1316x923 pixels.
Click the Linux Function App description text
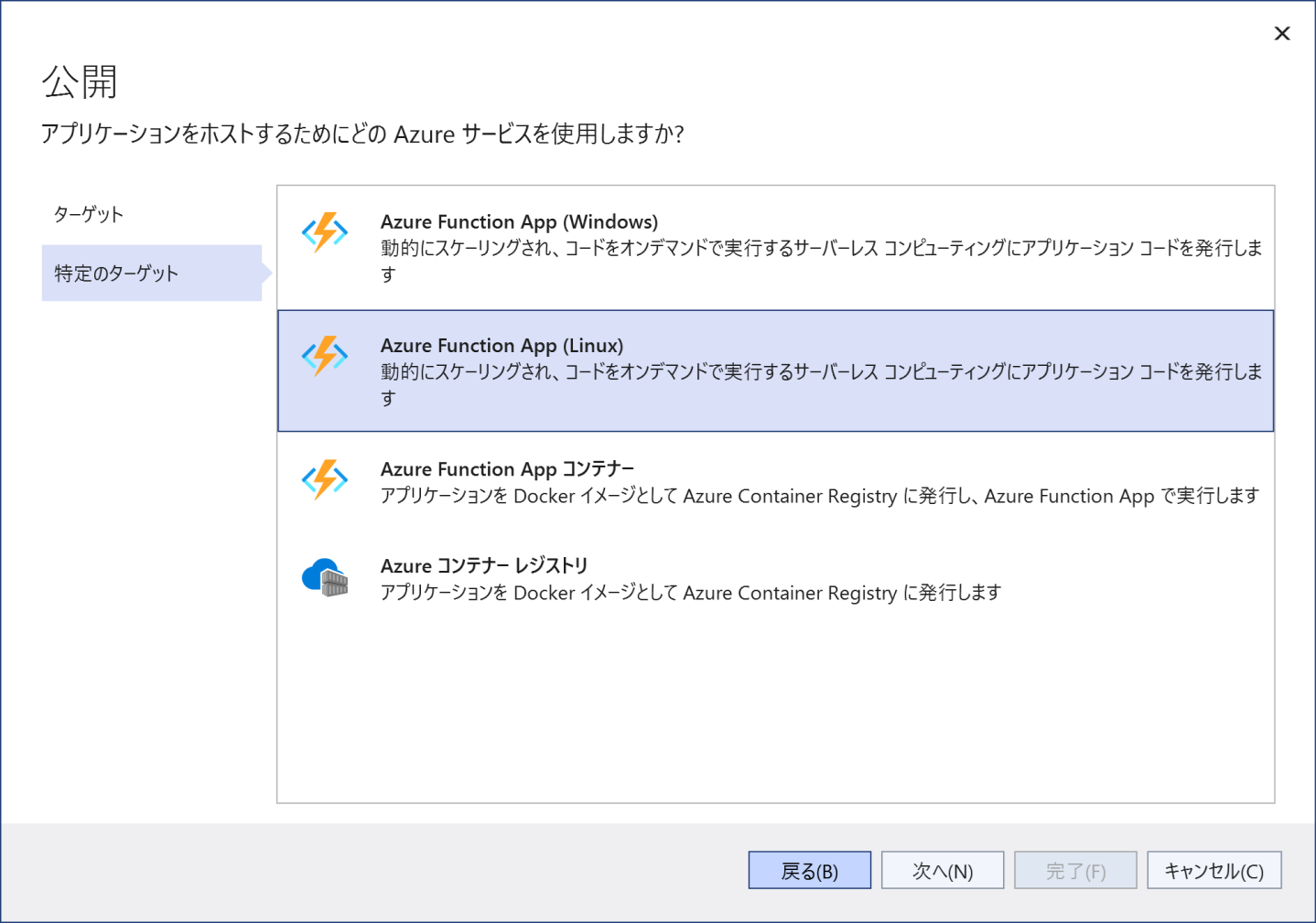pyautogui.click(x=821, y=384)
